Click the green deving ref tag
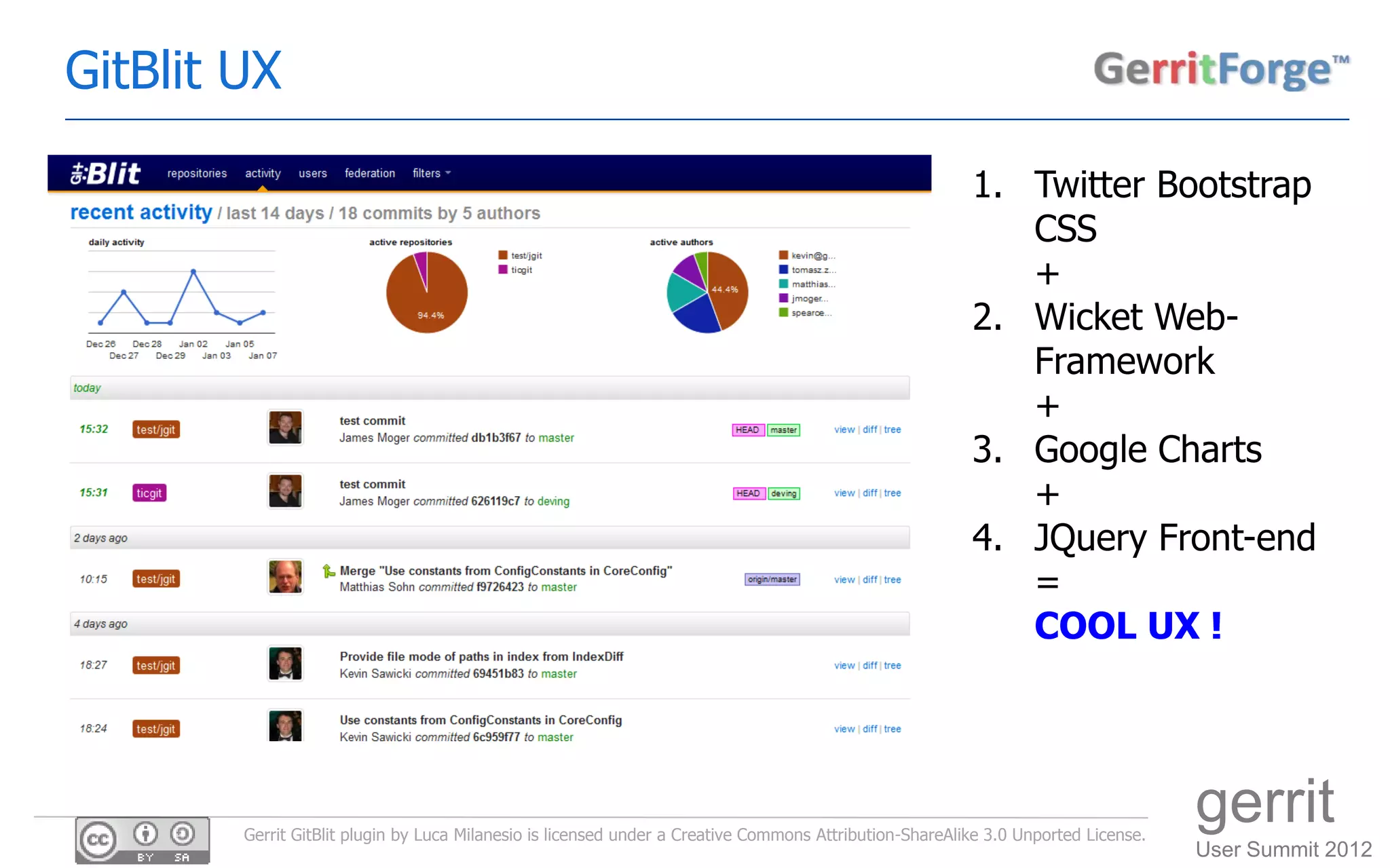The image size is (1390, 868). [x=784, y=493]
